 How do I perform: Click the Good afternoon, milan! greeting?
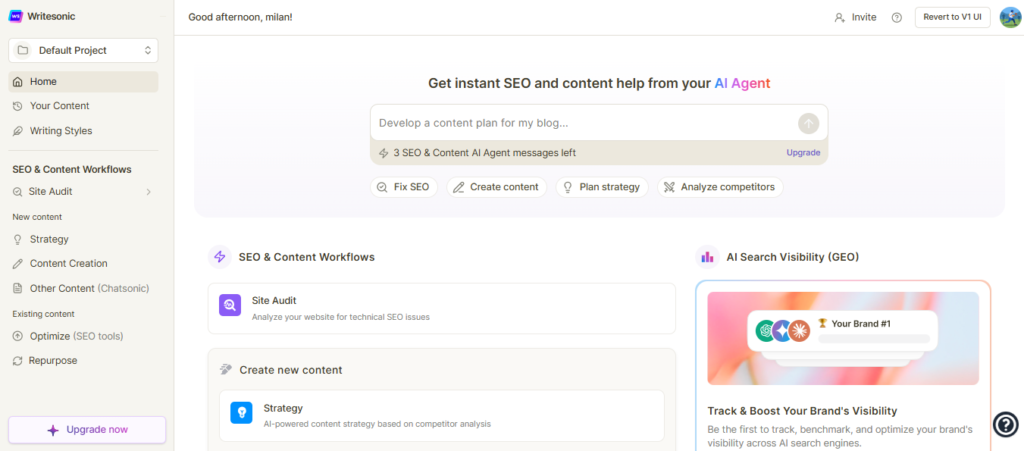click(240, 17)
